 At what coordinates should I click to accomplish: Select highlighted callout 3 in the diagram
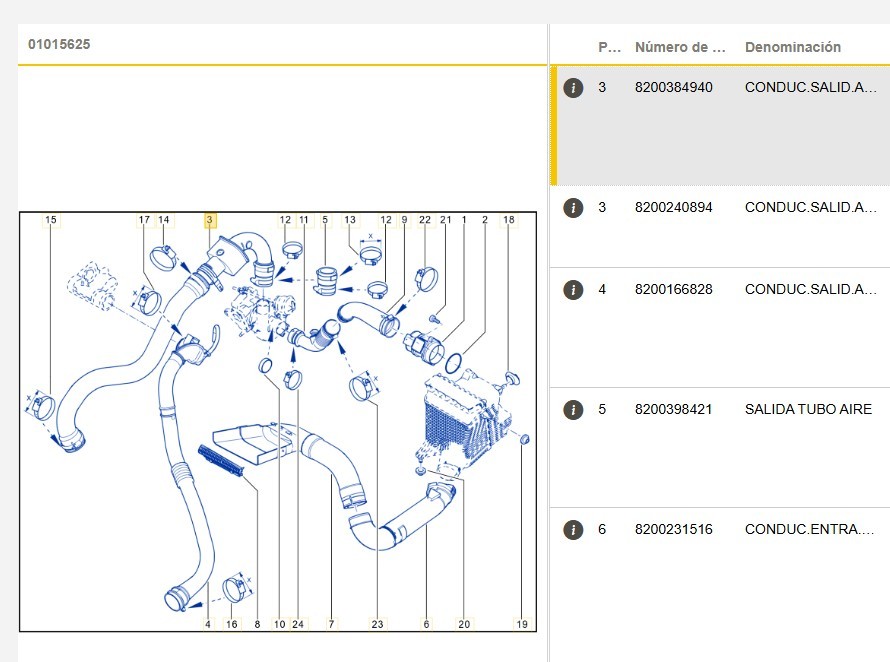209,220
